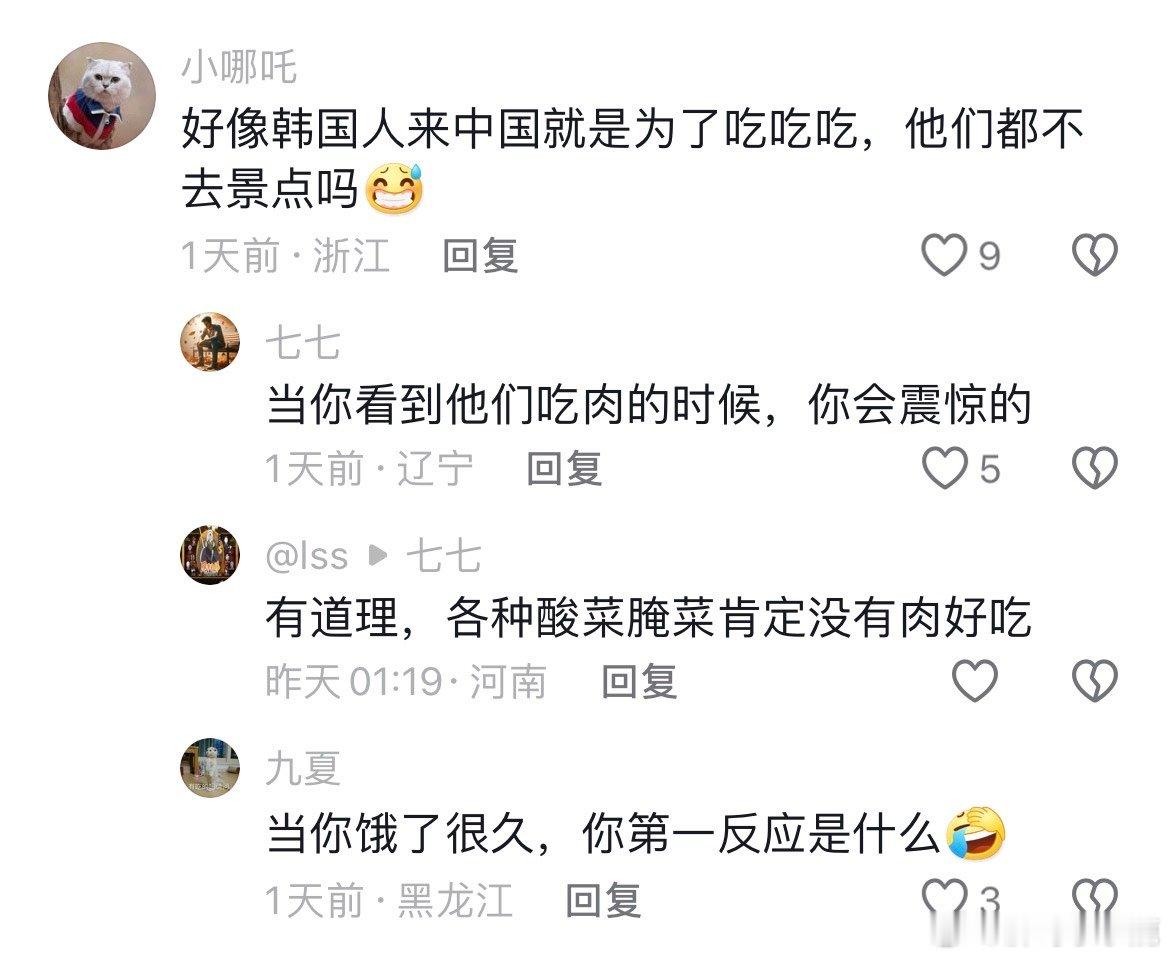Viewport: 1170px width, 959px height.
Task: Reply to 九夏's comment from 黑龙江
Action: tap(604, 900)
